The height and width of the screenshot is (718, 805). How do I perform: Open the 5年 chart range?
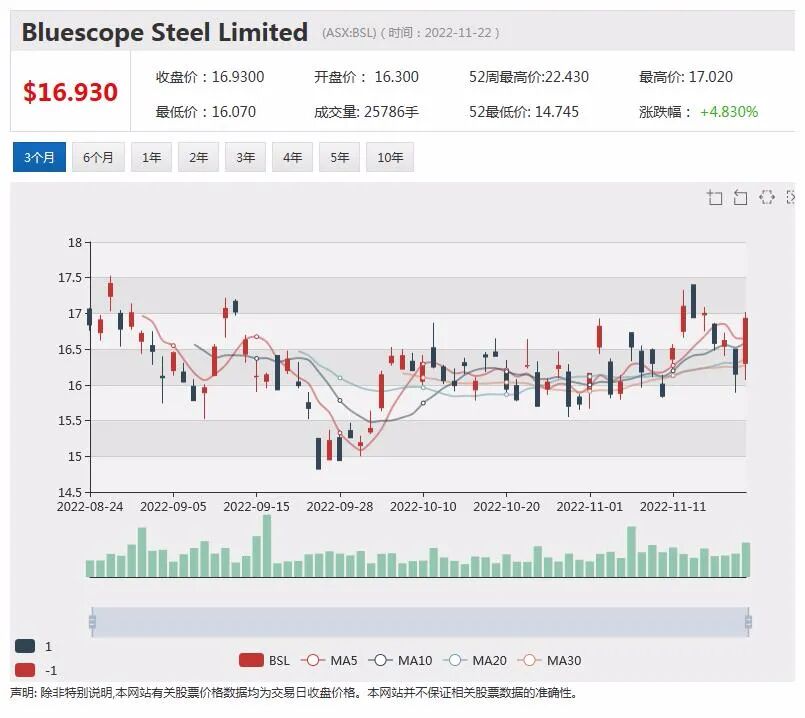coord(339,157)
